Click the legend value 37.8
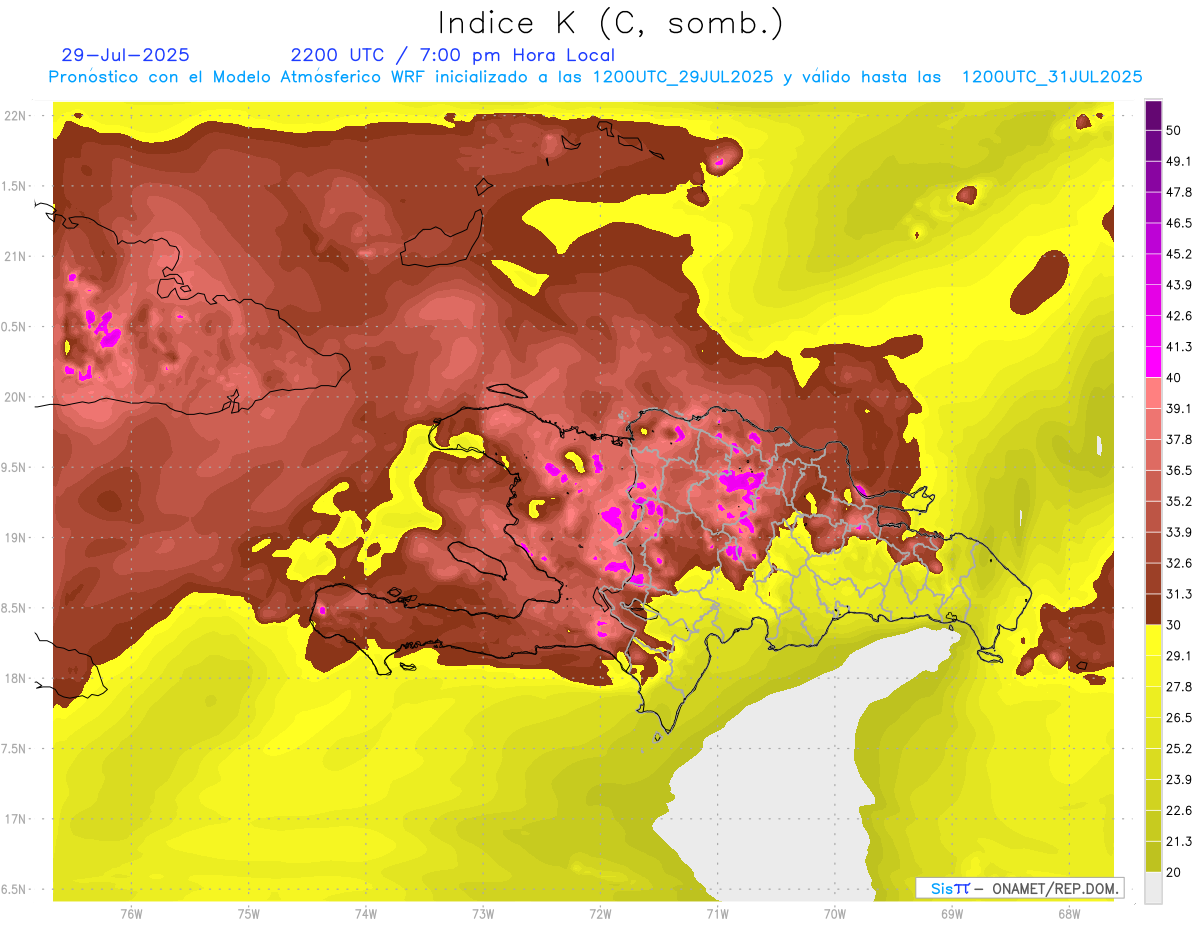 coord(1178,440)
